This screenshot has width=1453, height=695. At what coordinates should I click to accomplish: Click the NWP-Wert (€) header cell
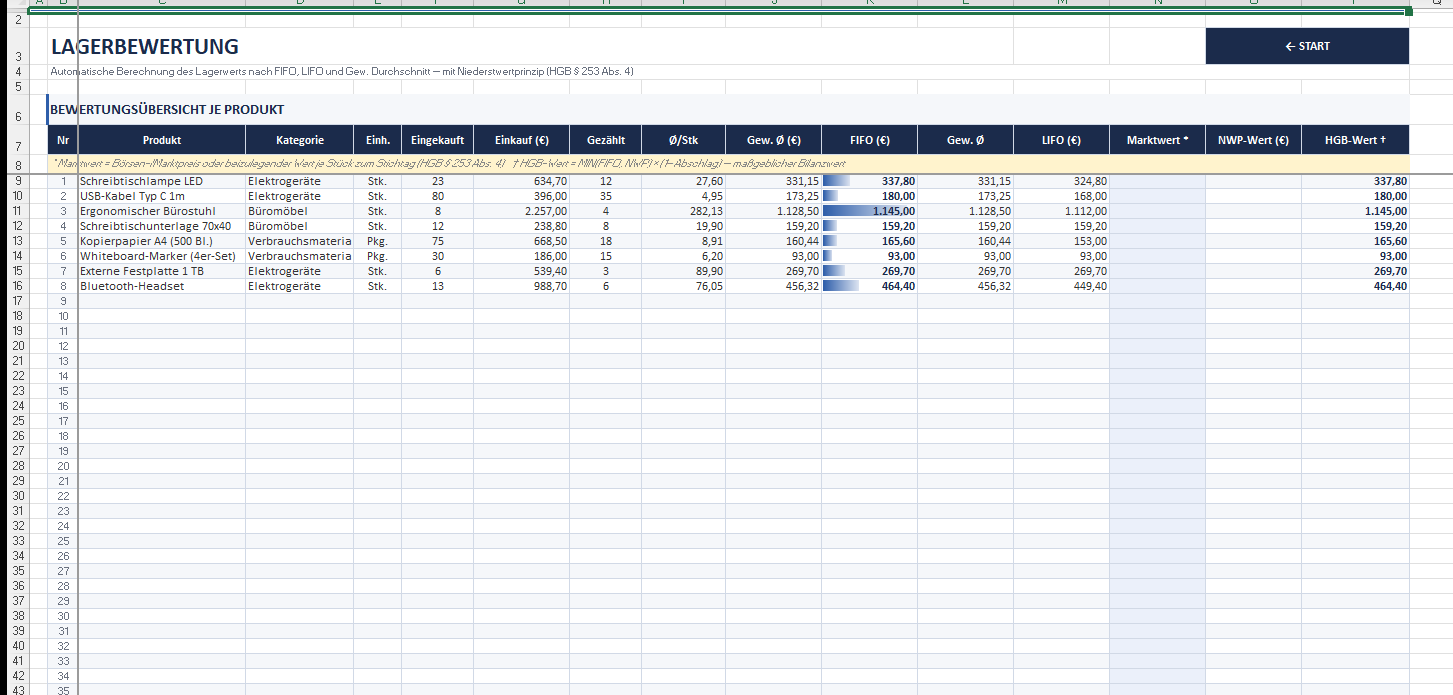pos(1253,140)
